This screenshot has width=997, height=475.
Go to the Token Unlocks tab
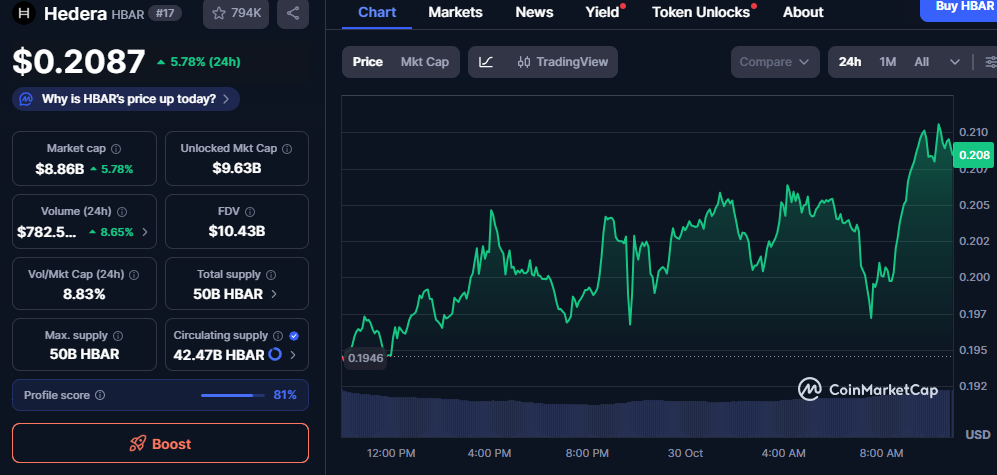[700, 12]
